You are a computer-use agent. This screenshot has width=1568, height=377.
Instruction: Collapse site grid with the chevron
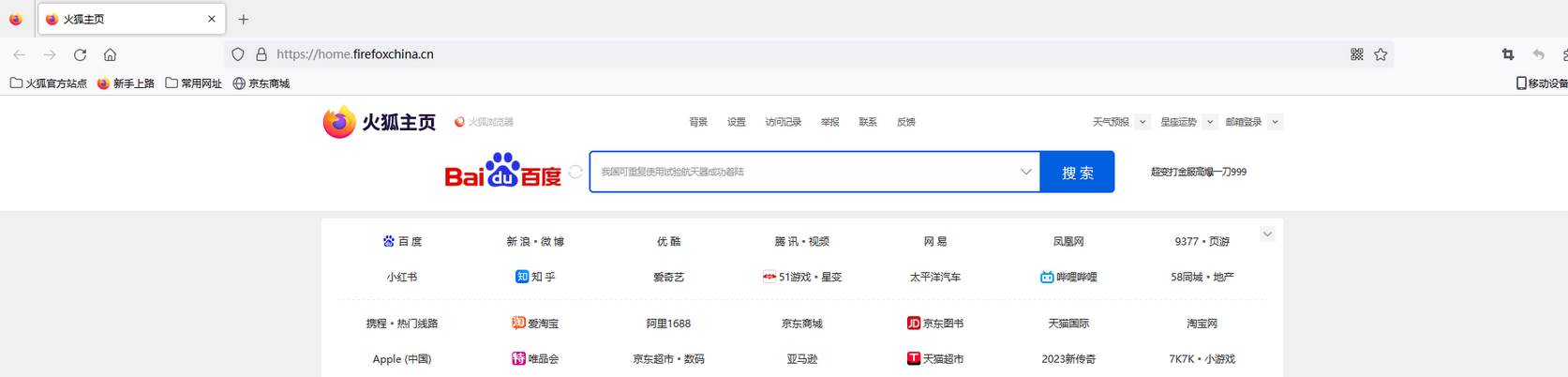tap(1267, 234)
